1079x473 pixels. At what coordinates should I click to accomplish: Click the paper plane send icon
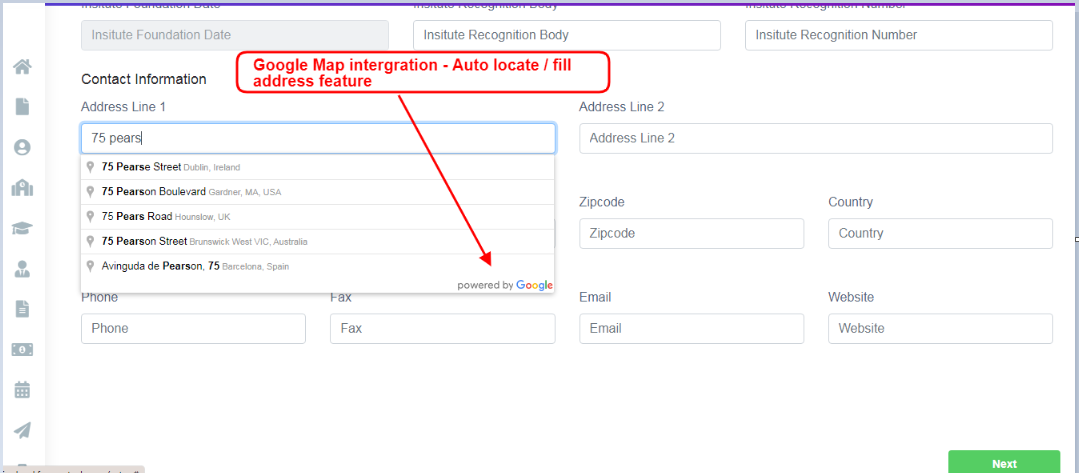click(x=22, y=430)
